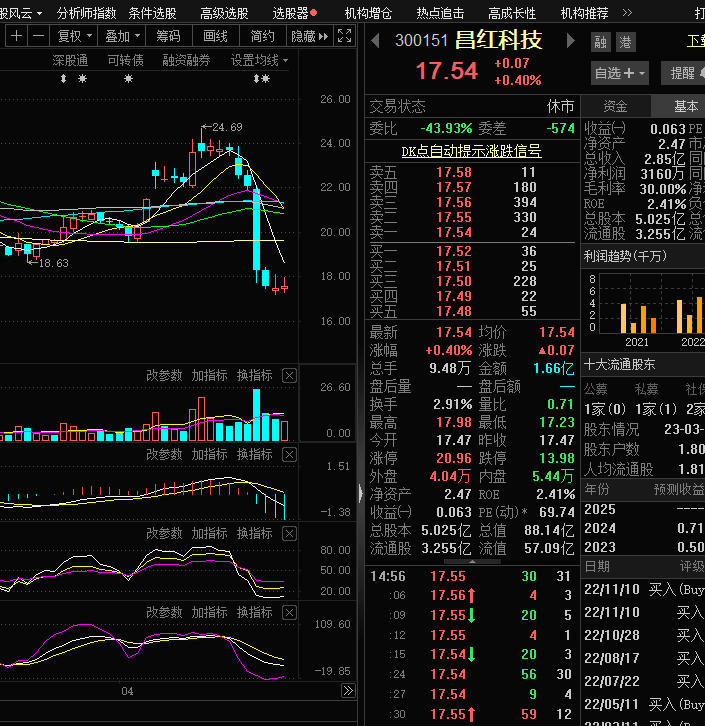Close the KDJ indicator panel showing 80.00 scale
The height and width of the screenshot is (726, 705).
pos(289,533)
